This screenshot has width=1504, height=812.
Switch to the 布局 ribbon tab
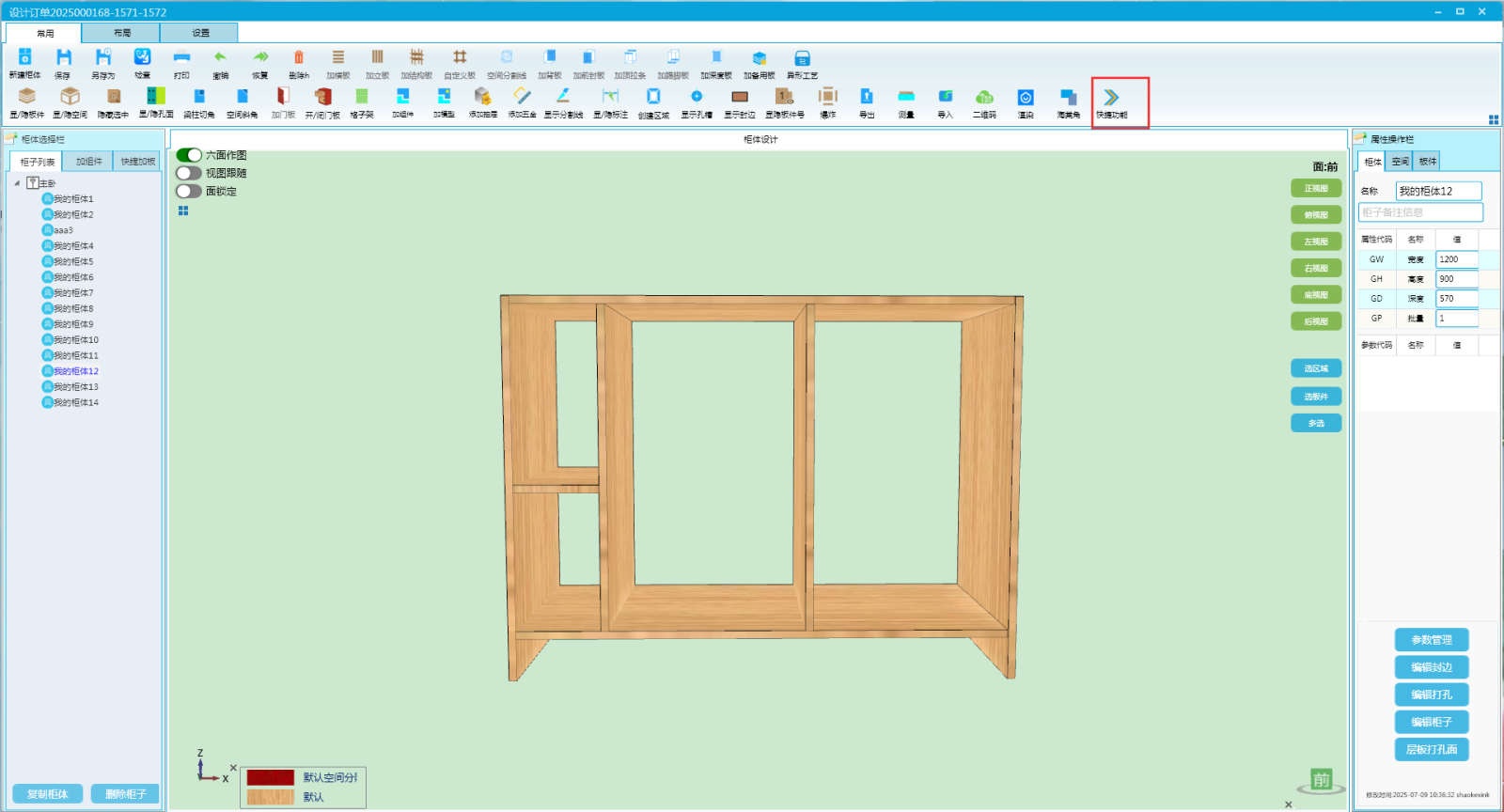point(122,33)
